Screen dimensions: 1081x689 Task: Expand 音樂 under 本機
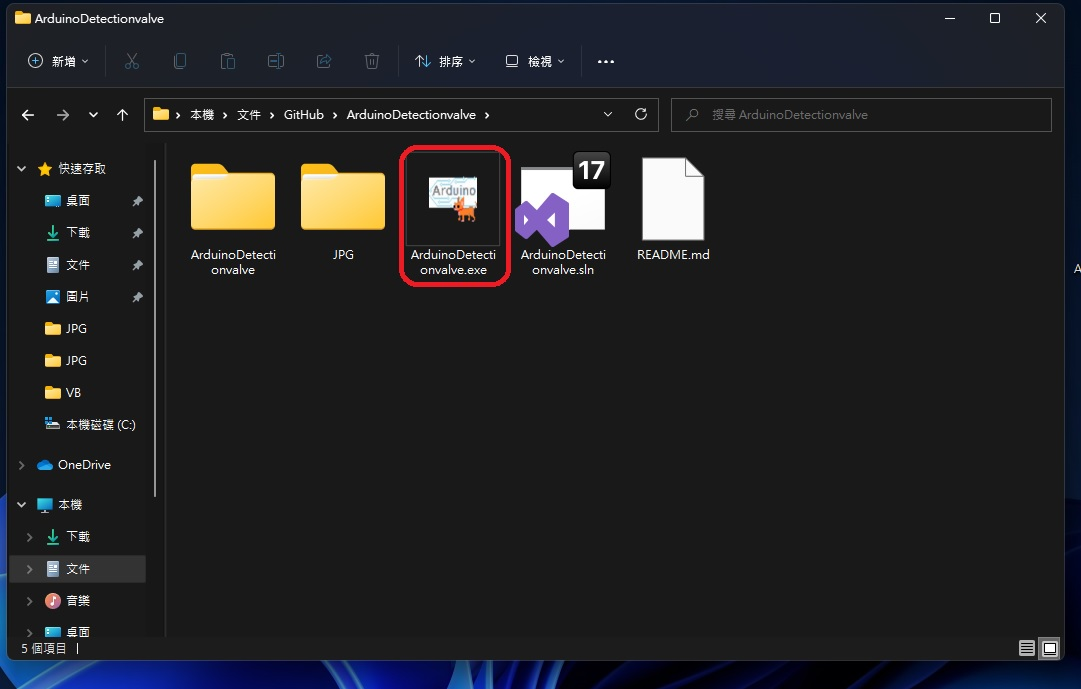point(29,601)
